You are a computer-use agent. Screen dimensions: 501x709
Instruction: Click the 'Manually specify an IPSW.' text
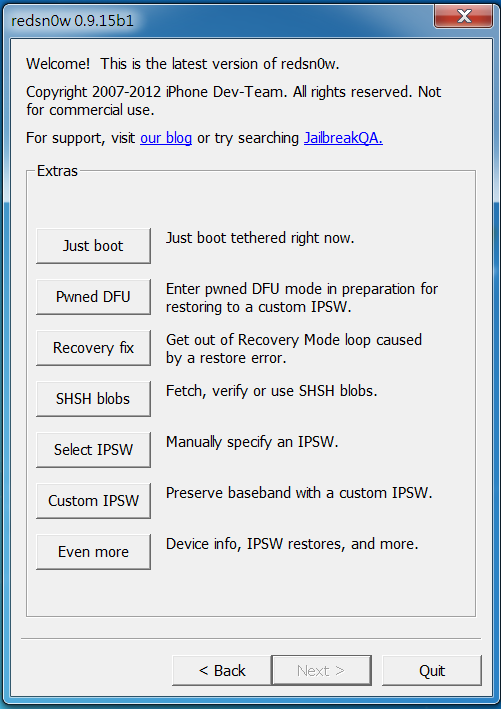(x=252, y=442)
